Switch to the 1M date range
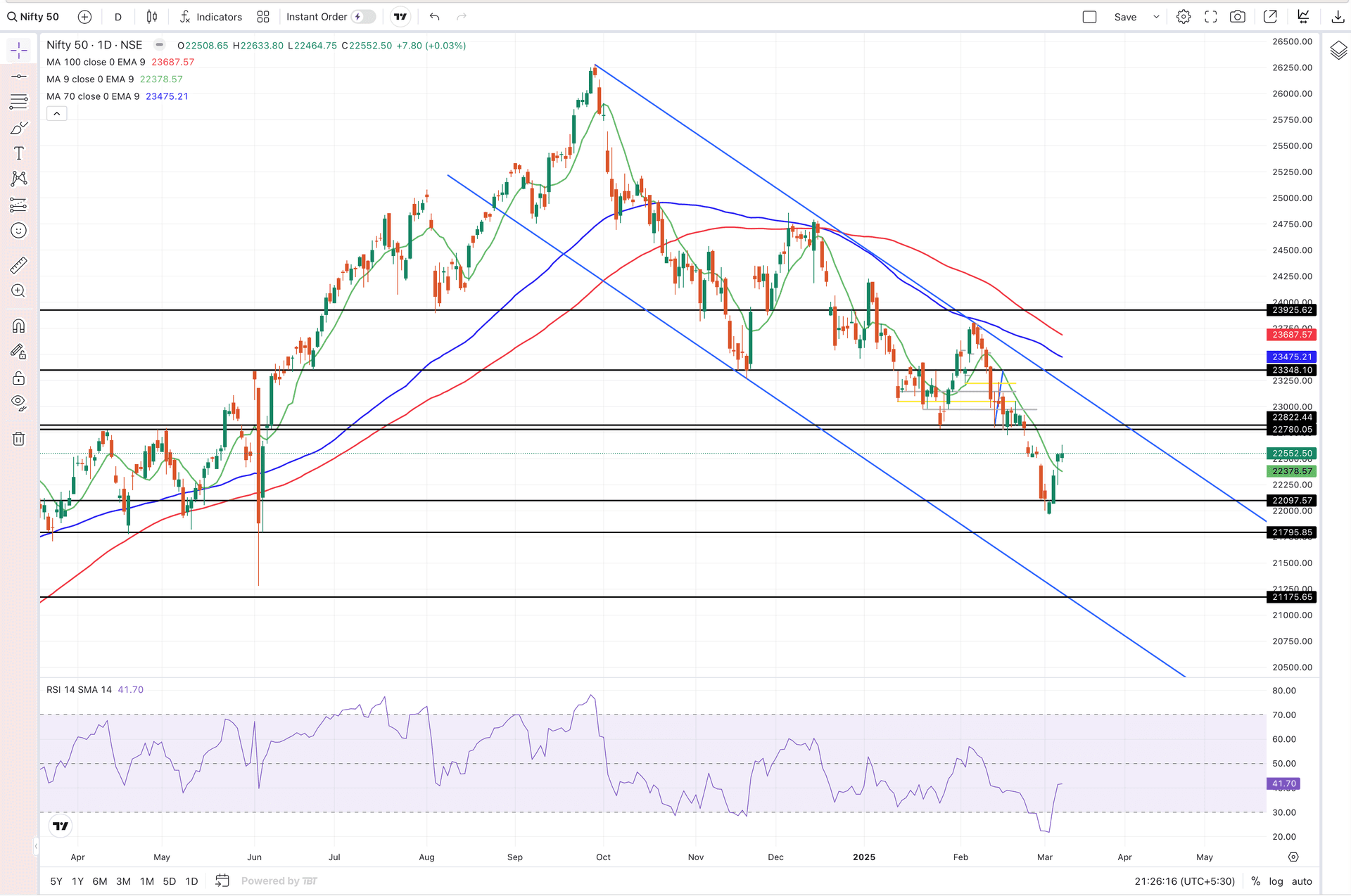Viewport: 1351px width, 896px height. click(x=147, y=881)
